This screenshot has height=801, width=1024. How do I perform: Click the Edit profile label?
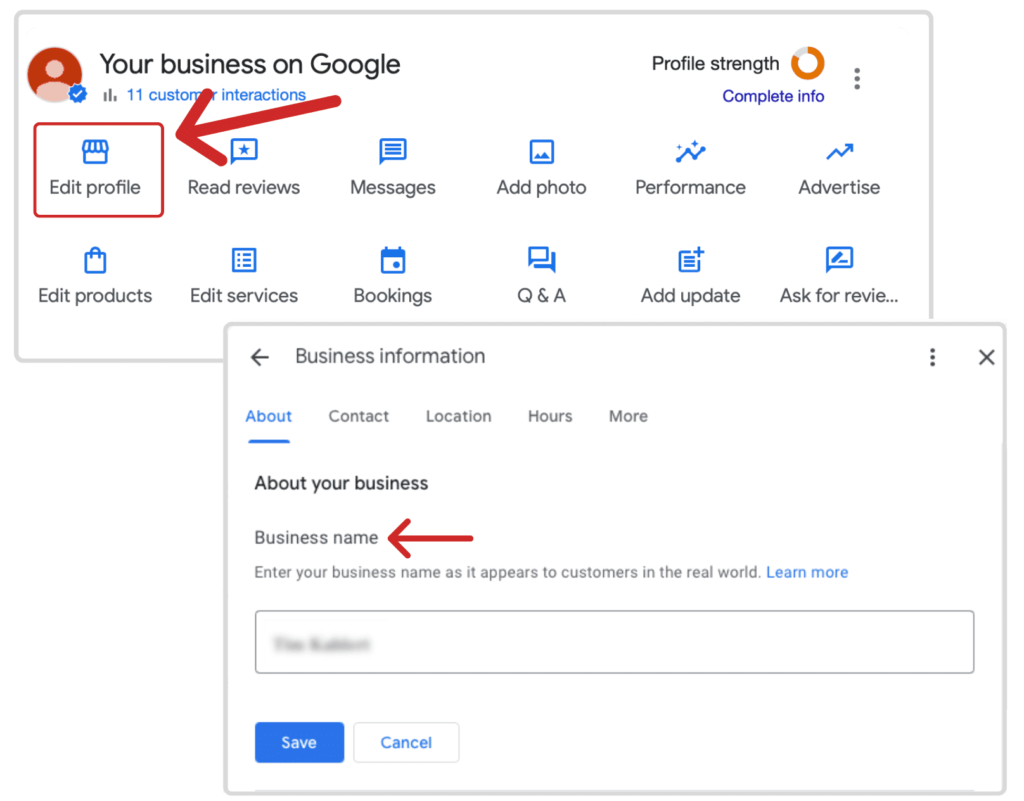[95, 188]
